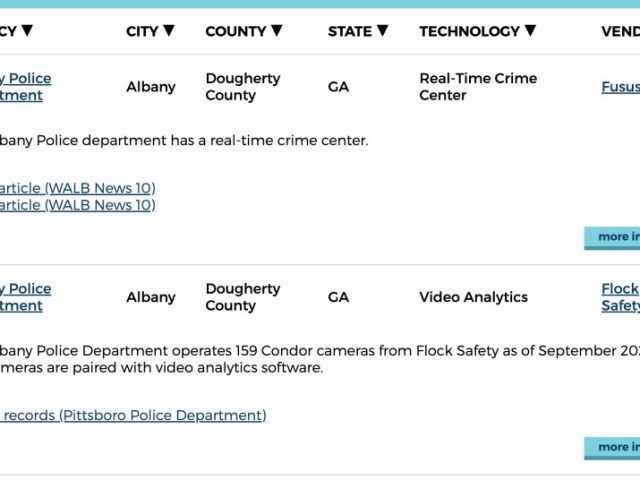Click the STATE column header text
This screenshot has width=640, height=480.
point(350,31)
